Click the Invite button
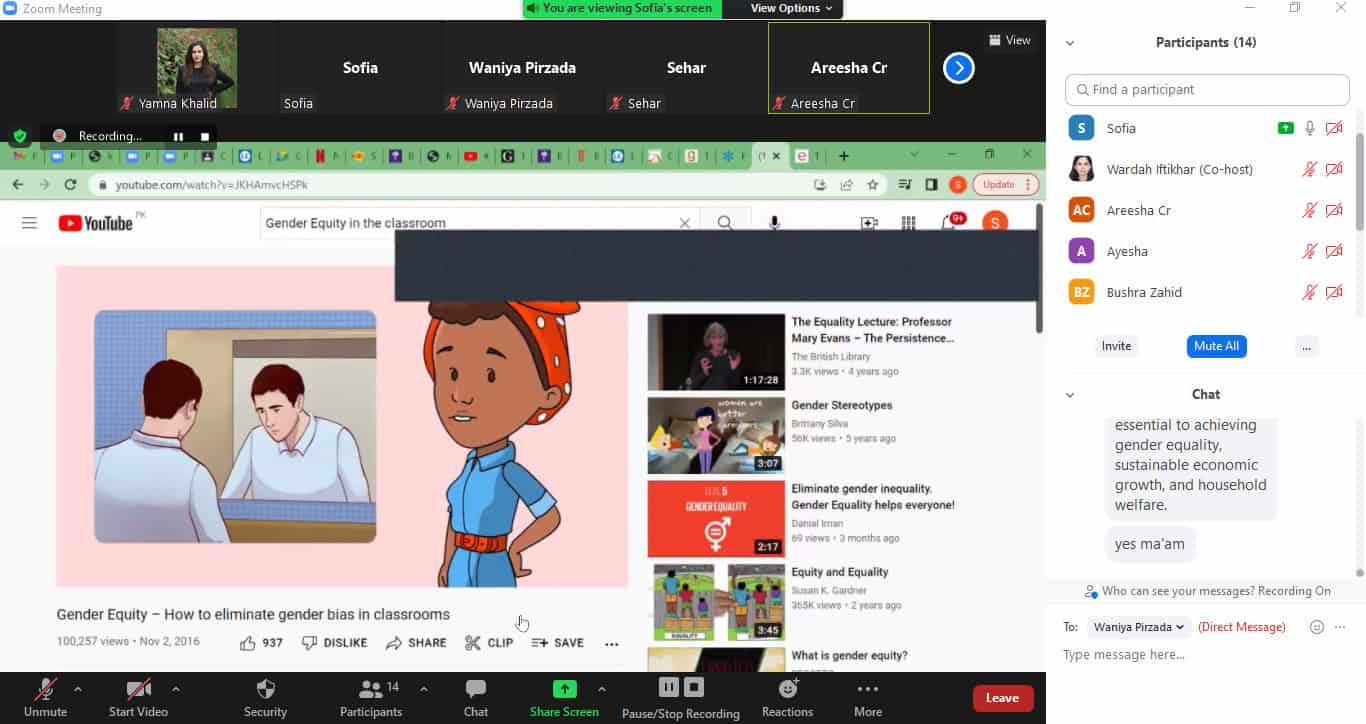Viewport: 1366px width, 724px height. 1116,346
